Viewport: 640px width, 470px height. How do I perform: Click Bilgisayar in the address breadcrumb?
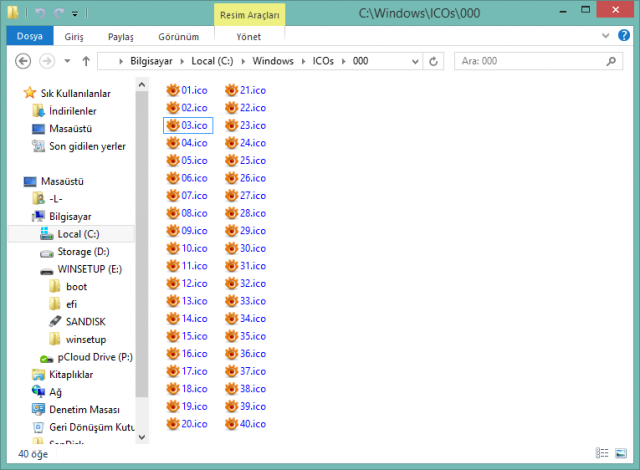coord(151,61)
